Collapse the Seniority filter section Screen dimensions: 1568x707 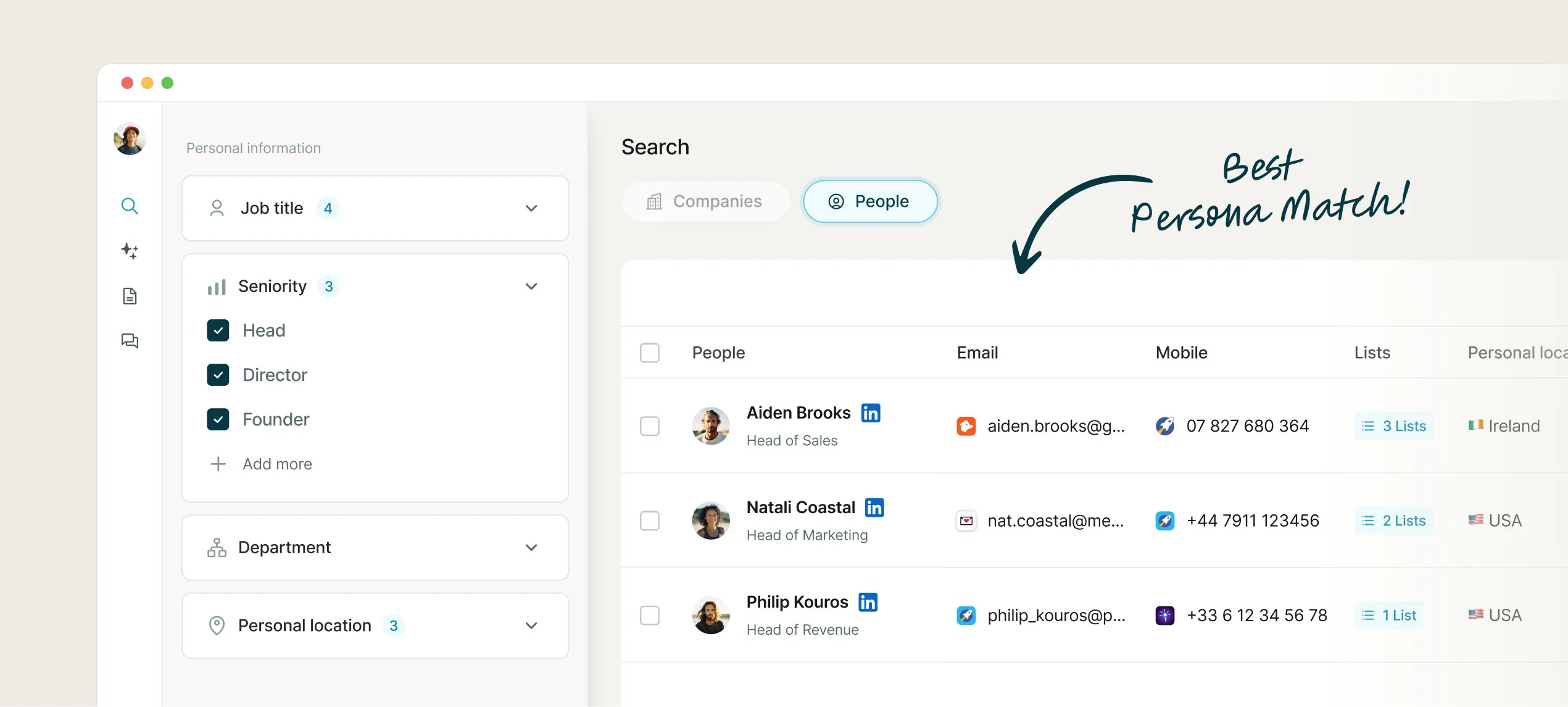pos(531,286)
